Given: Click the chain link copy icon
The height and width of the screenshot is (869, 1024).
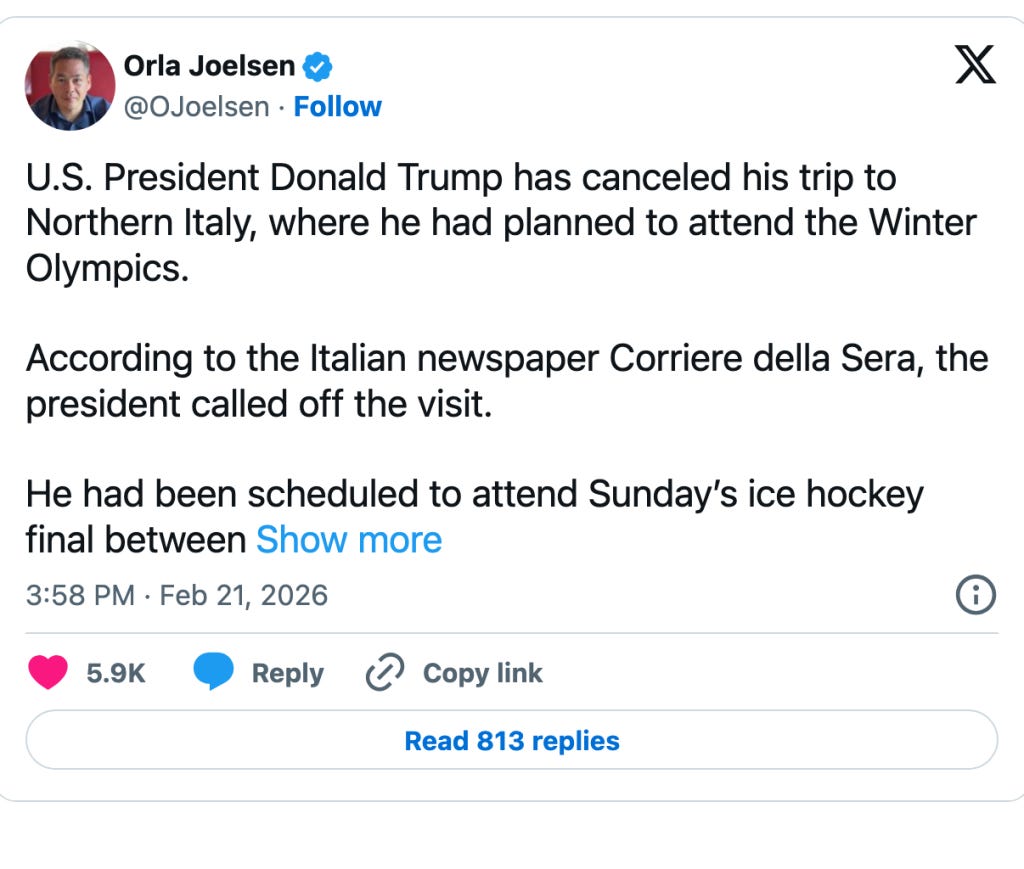Looking at the screenshot, I should (384, 673).
